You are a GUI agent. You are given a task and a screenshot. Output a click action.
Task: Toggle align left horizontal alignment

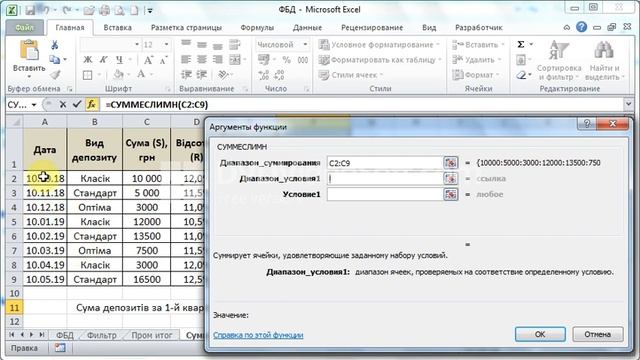click(186, 60)
